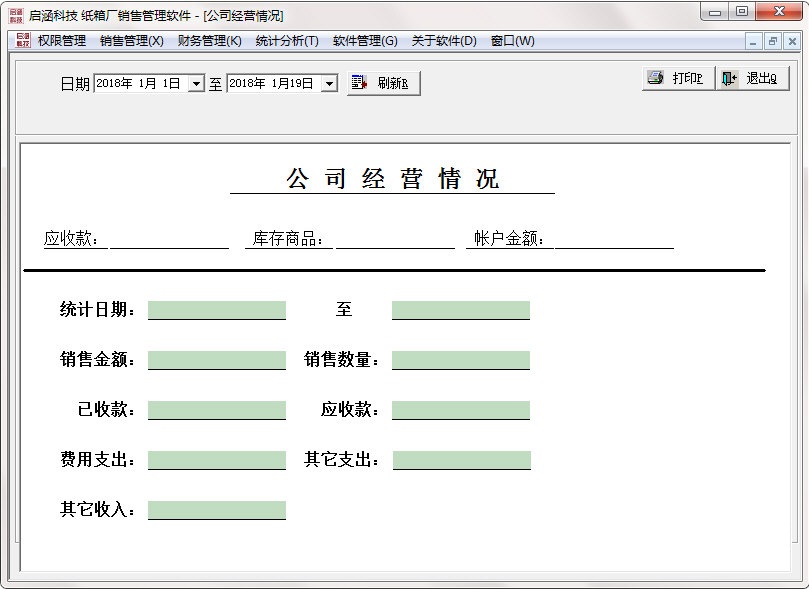Click the small logo icon in menu bar
The height and width of the screenshot is (589, 809).
point(23,40)
